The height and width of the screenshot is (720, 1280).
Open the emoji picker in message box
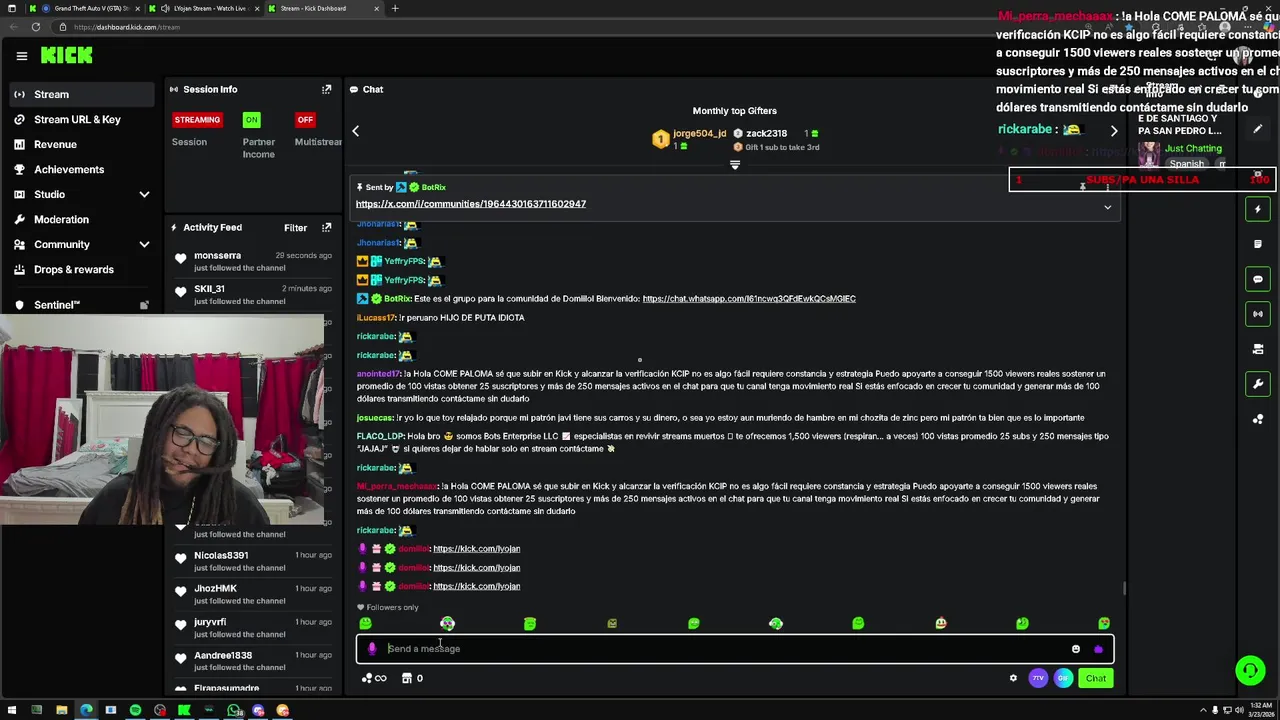click(x=1076, y=649)
